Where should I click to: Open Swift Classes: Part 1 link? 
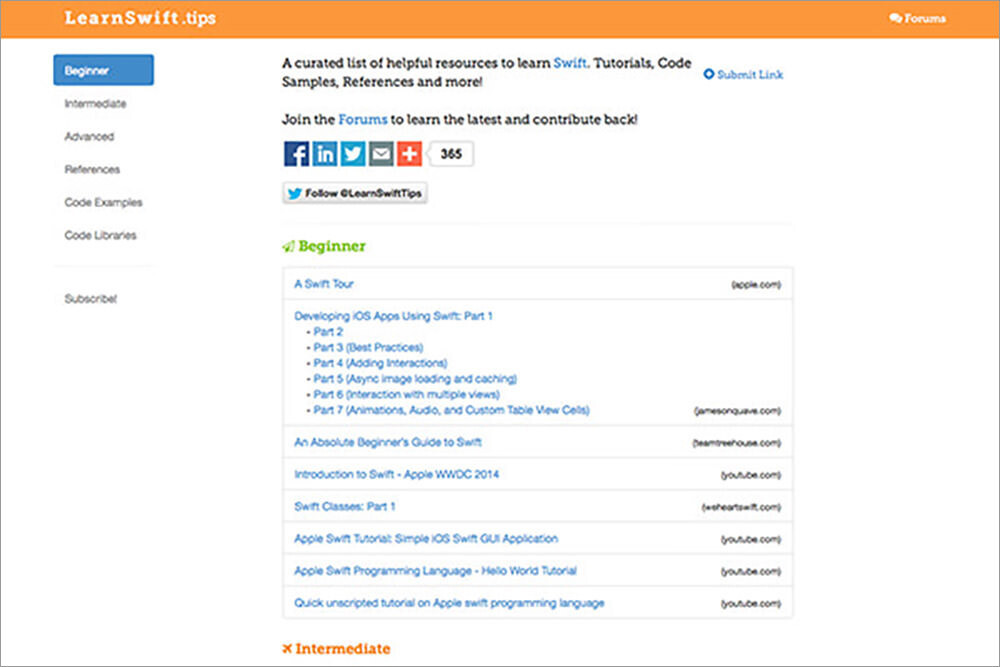point(345,507)
